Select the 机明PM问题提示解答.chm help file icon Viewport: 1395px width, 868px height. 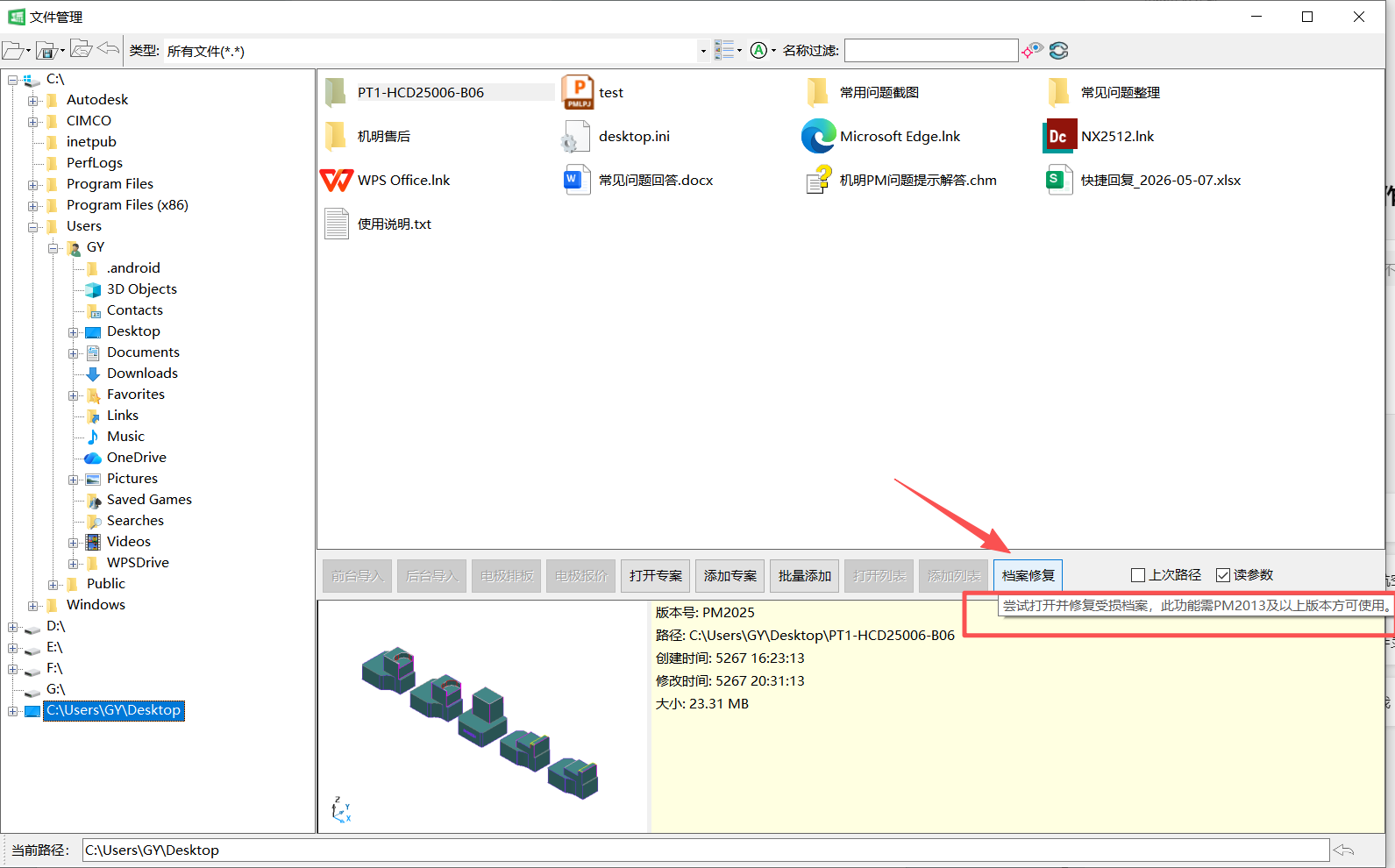(819, 179)
